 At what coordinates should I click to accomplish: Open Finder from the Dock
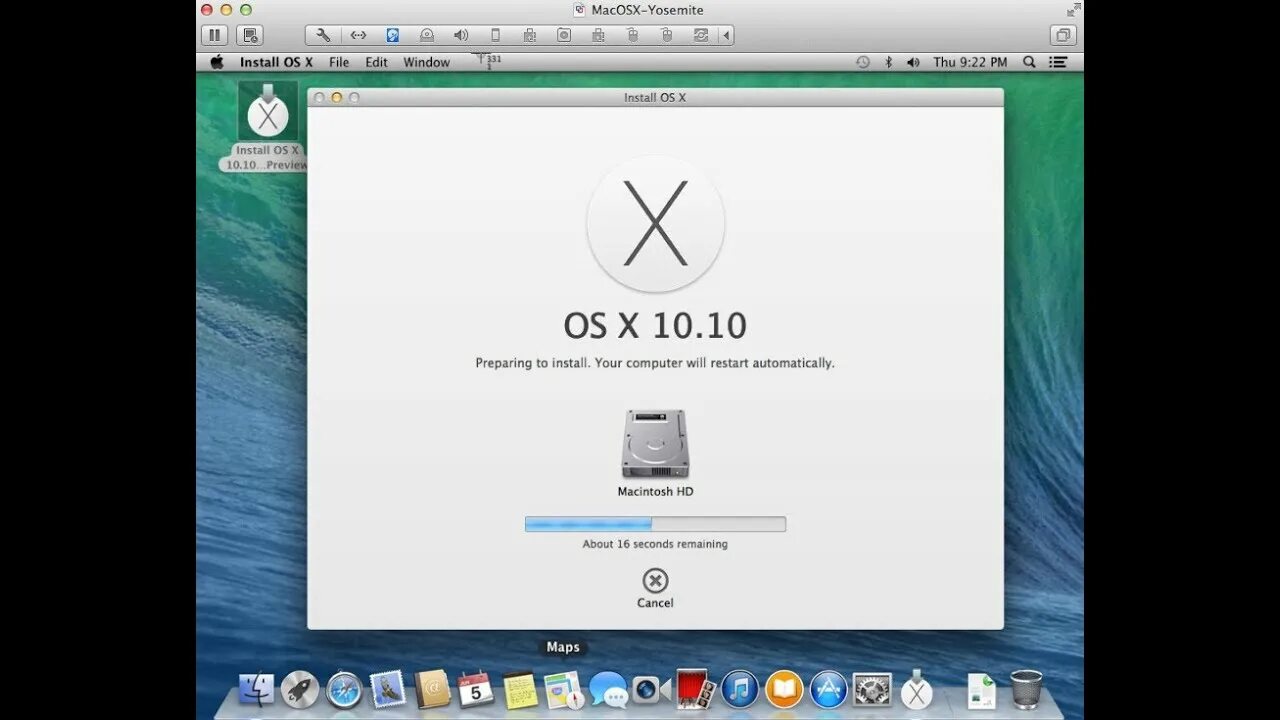tap(257, 689)
